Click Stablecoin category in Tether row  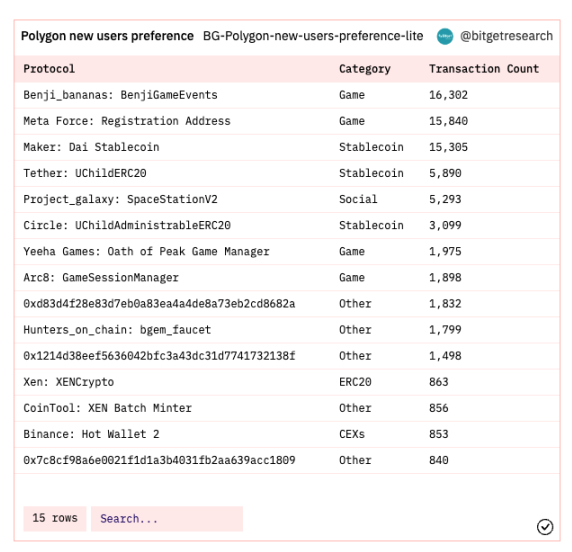pos(371,173)
